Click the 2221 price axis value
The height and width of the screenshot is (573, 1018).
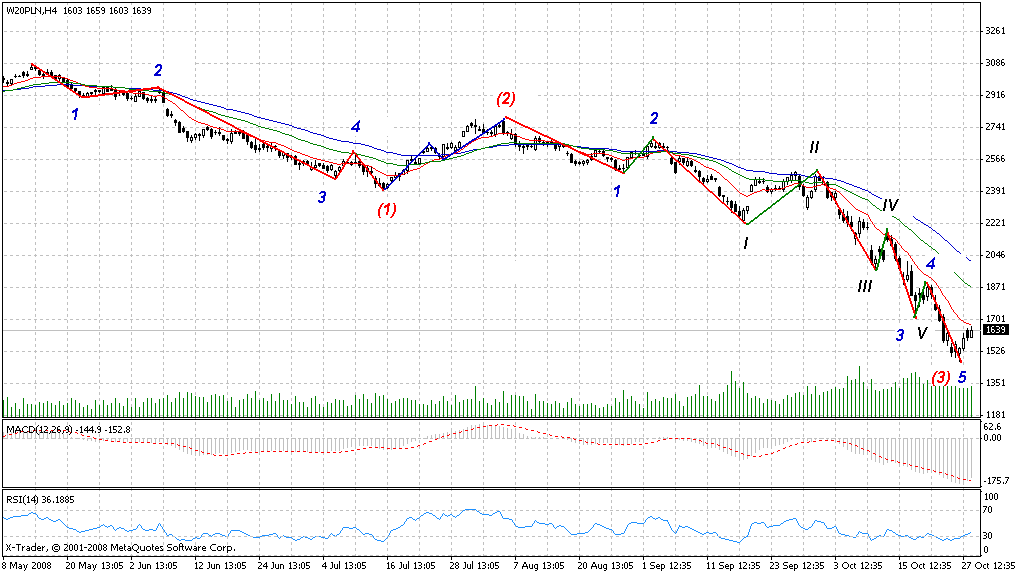click(x=995, y=223)
